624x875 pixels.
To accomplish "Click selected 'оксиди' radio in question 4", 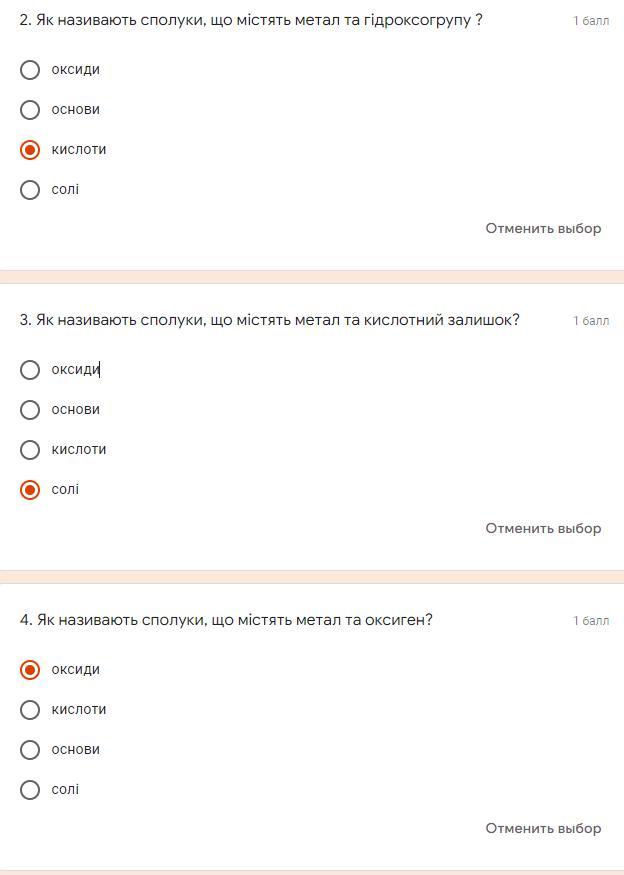I will [x=30, y=670].
